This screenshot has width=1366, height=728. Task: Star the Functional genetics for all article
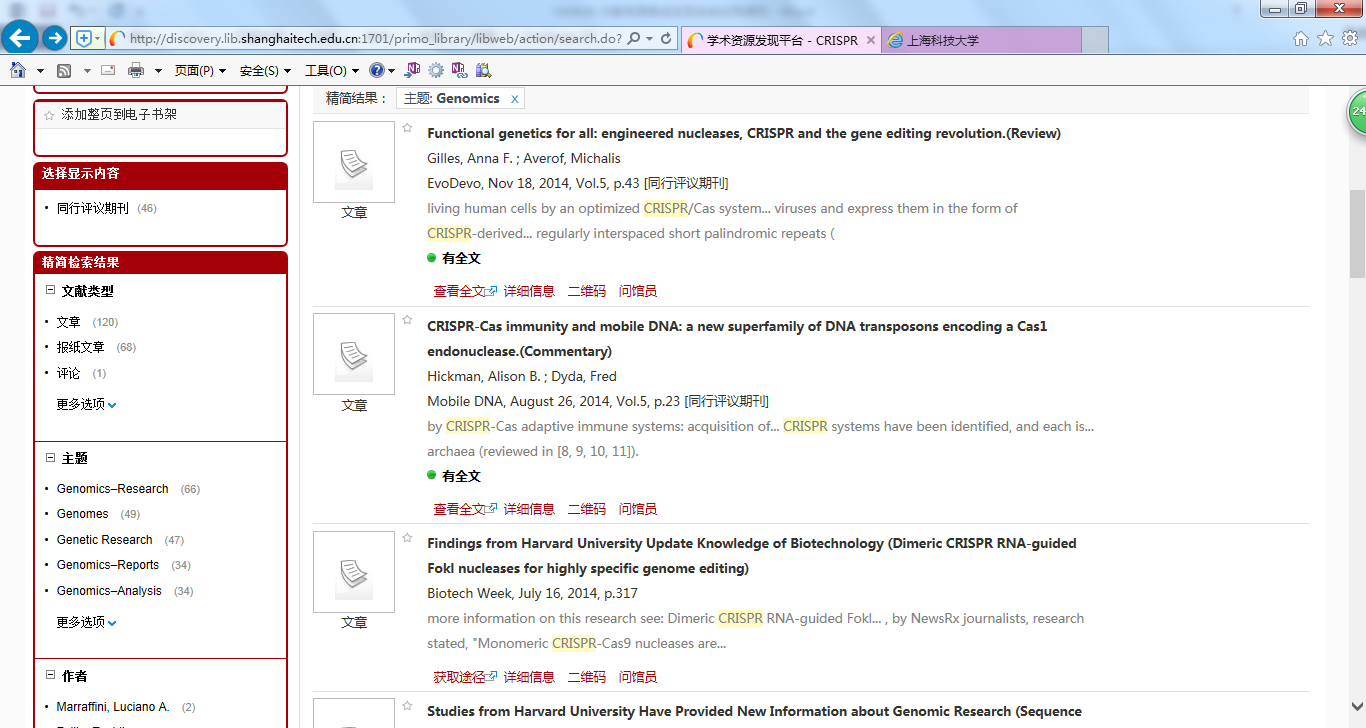click(x=407, y=128)
